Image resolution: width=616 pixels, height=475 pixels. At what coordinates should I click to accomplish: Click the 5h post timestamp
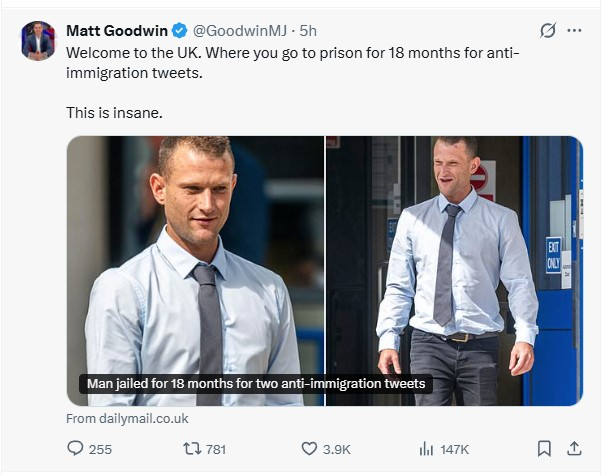click(x=308, y=30)
